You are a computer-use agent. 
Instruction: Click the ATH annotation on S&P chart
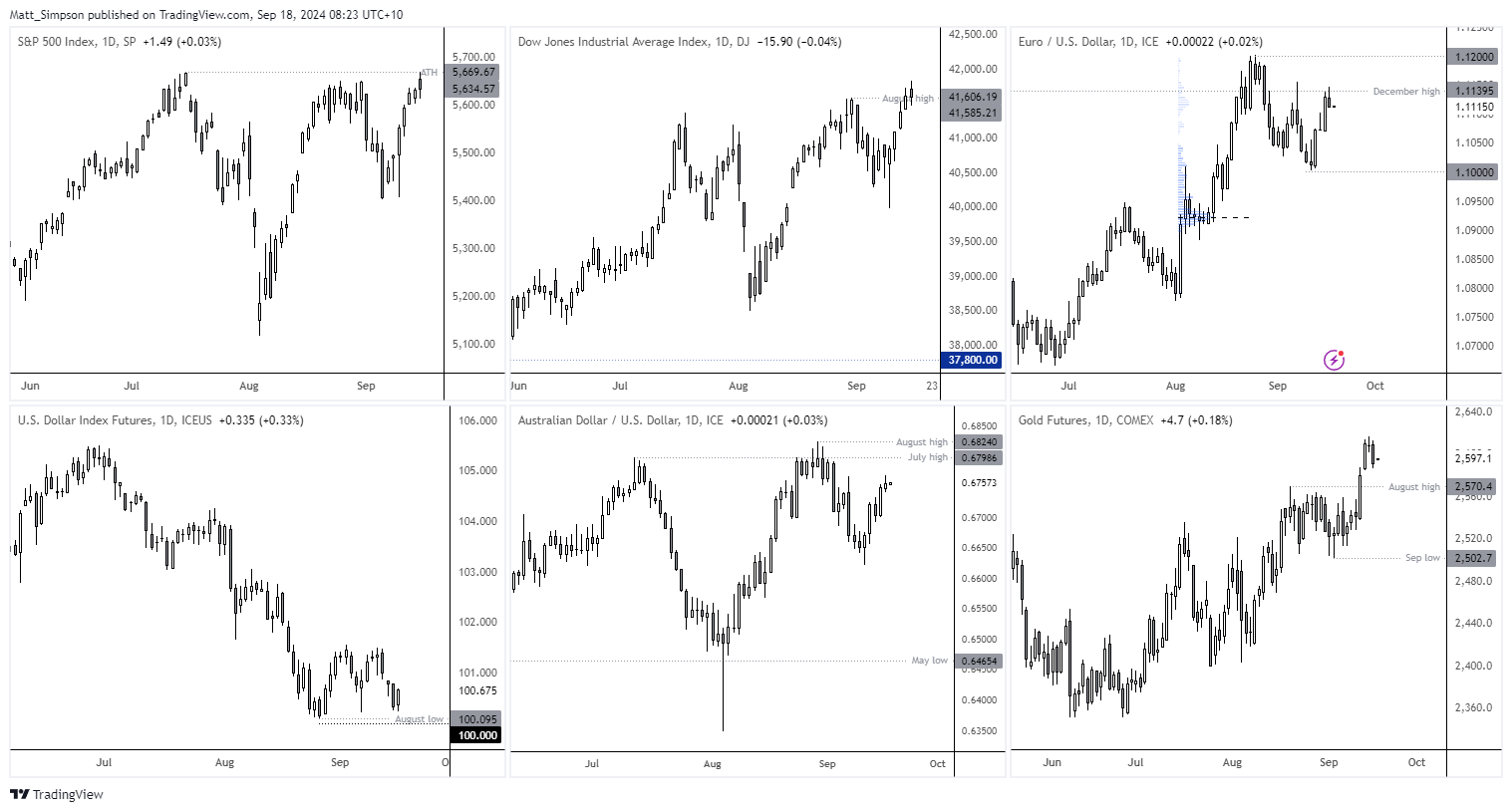point(430,73)
